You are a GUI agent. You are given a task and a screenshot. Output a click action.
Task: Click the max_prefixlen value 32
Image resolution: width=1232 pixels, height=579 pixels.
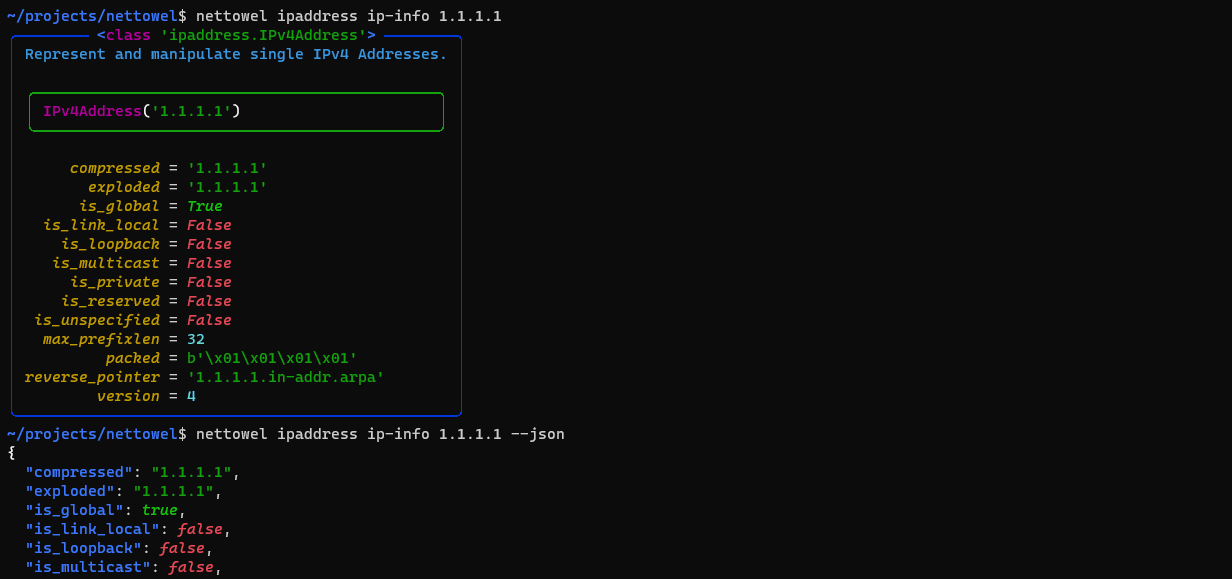coord(195,338)
